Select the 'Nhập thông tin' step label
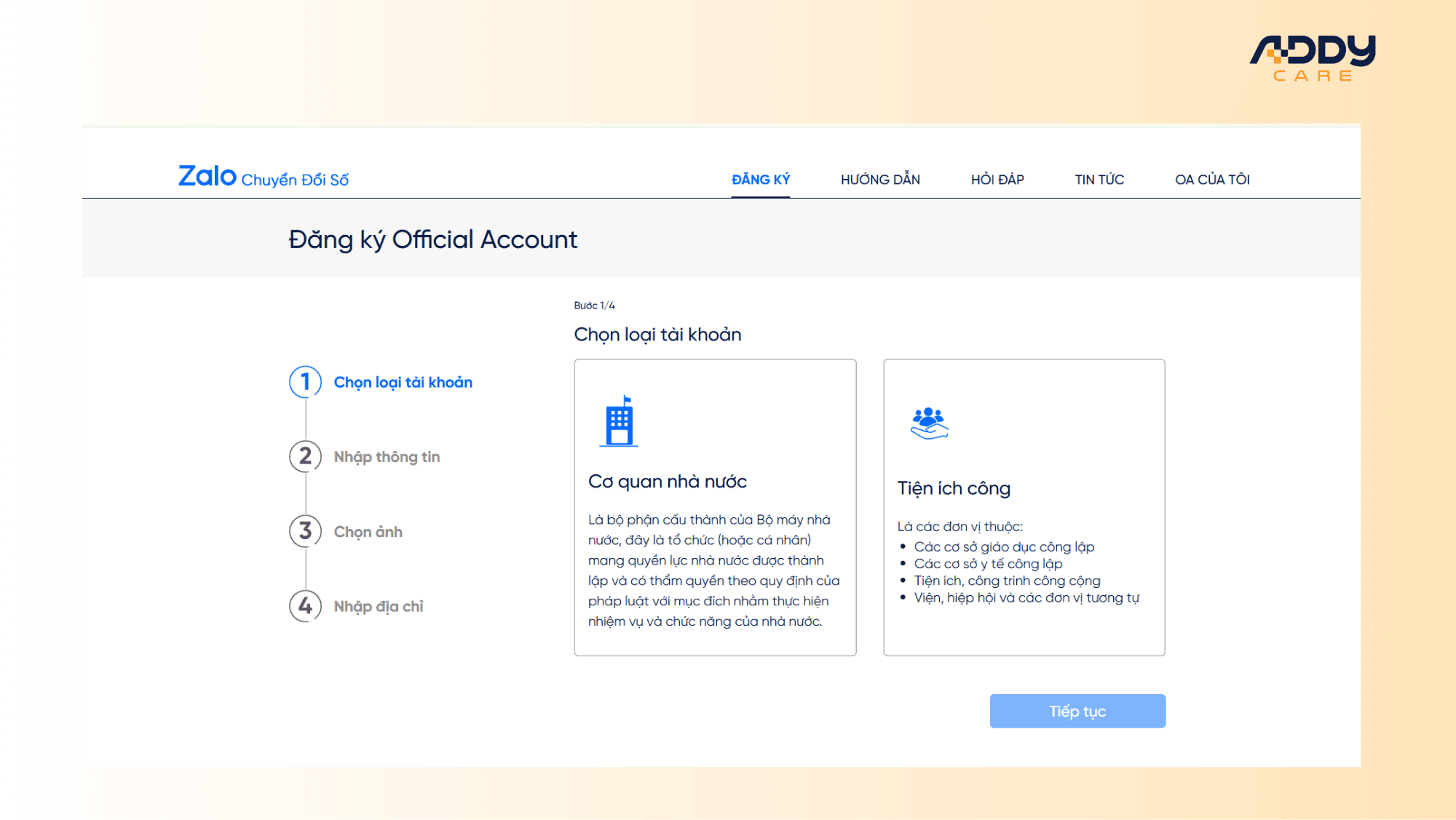Viewport: 1456px width, 820px height. [x=387, y=457]
